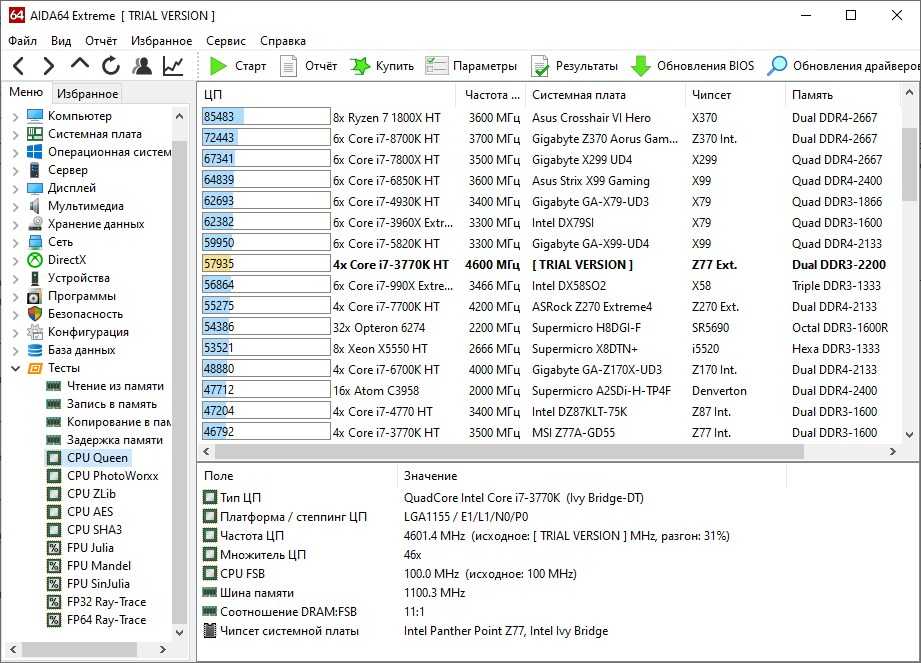Expand the DirectX tree node

coord(15,260)
